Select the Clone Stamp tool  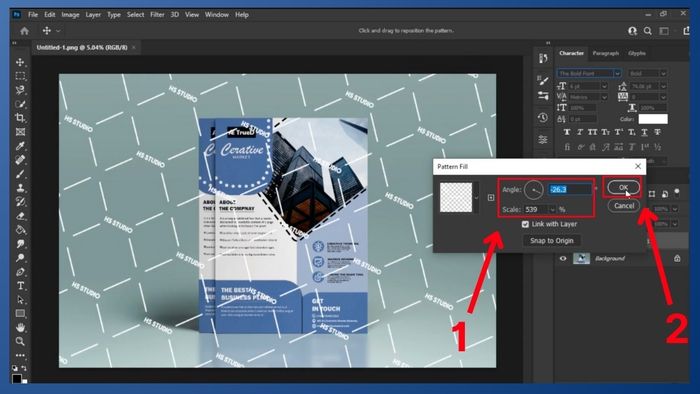click(20, 188)
